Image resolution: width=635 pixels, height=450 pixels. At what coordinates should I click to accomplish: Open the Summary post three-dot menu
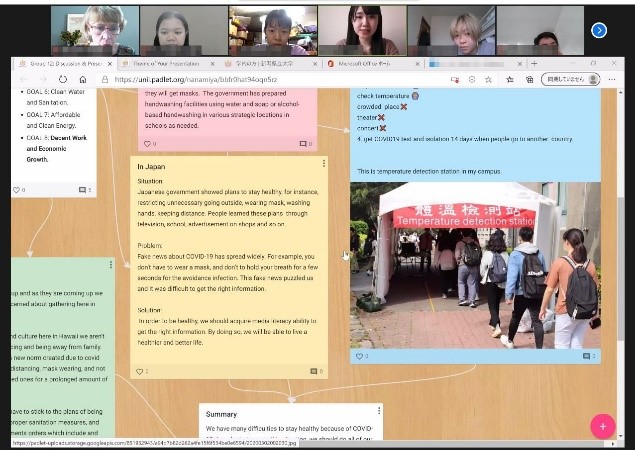click(377, 412)
